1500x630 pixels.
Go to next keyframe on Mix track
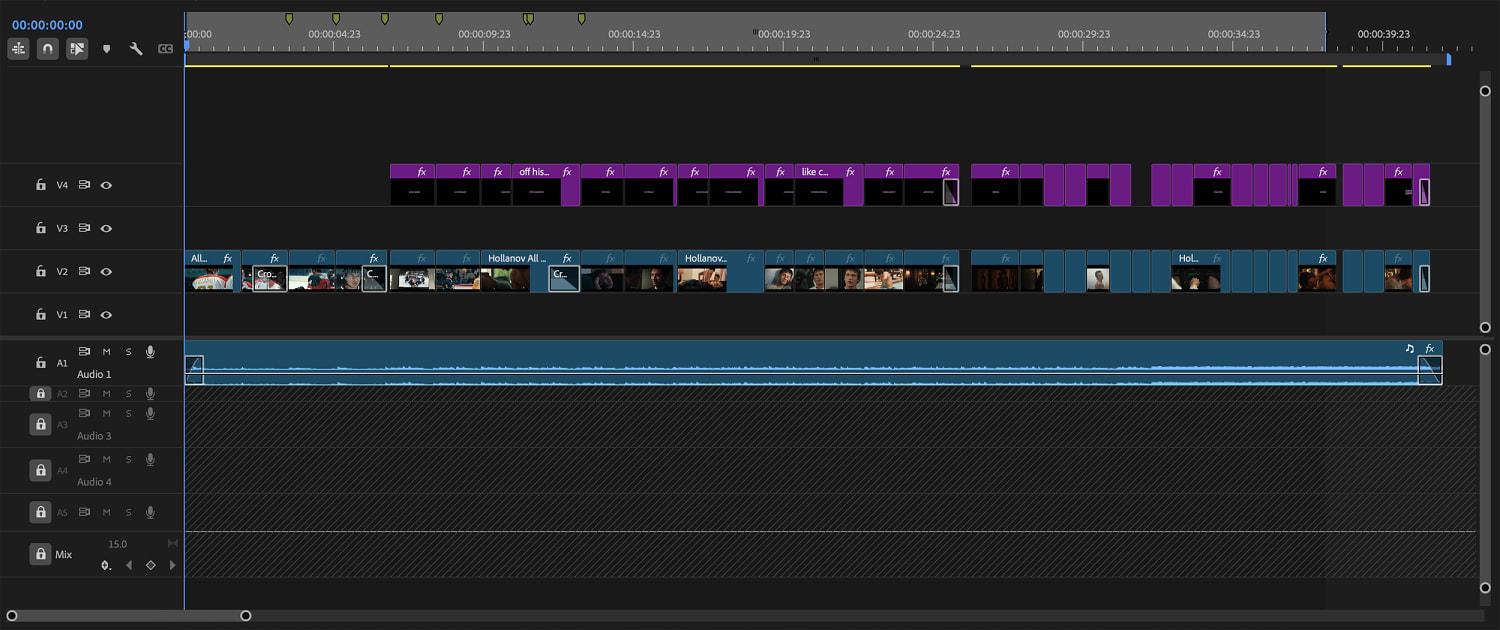pos(172,565)
